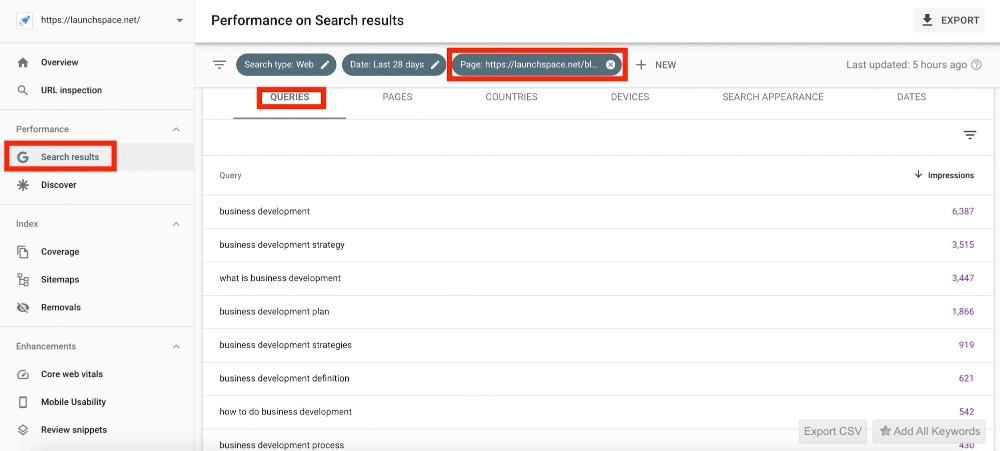Click the Removals crossed-eye icon

click(x=23, y=307)
